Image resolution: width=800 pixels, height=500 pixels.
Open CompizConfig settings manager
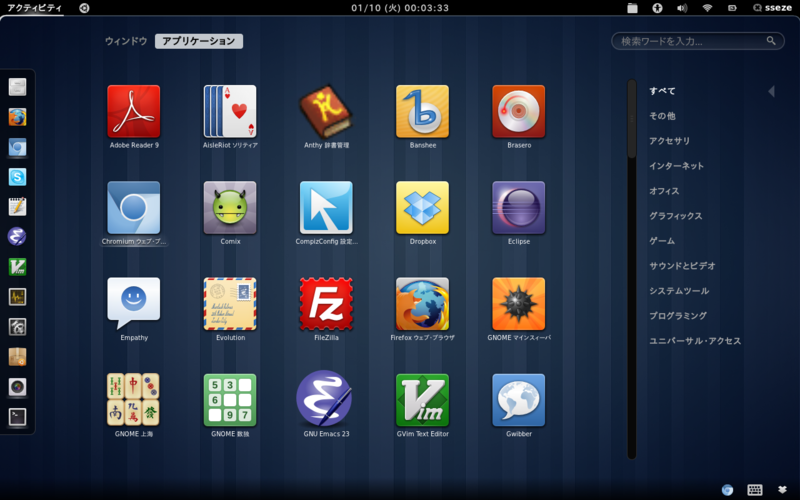click(326, 208)
